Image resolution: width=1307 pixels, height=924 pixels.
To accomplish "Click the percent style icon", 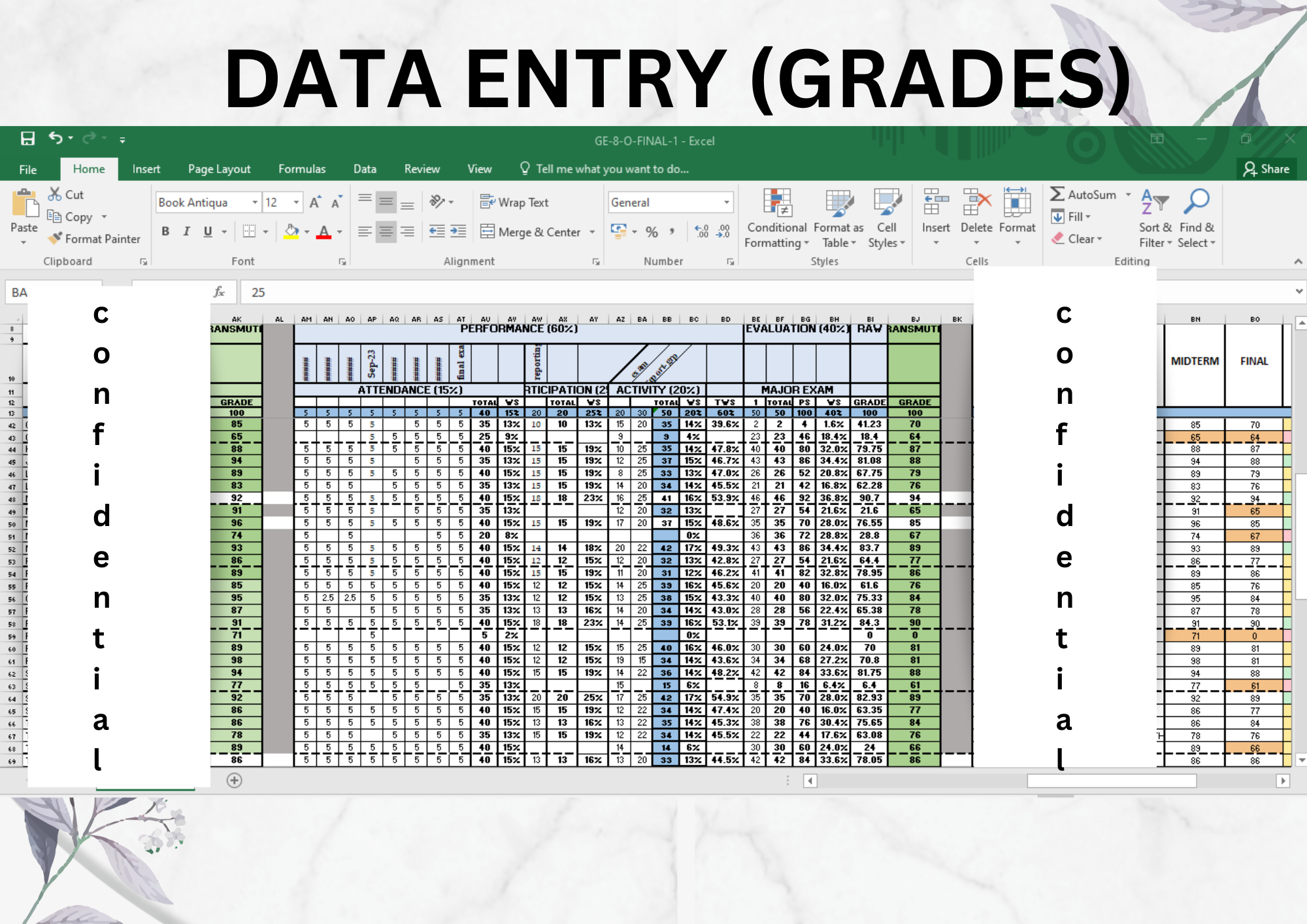I will pyautogui.click(x=652, y=232).
